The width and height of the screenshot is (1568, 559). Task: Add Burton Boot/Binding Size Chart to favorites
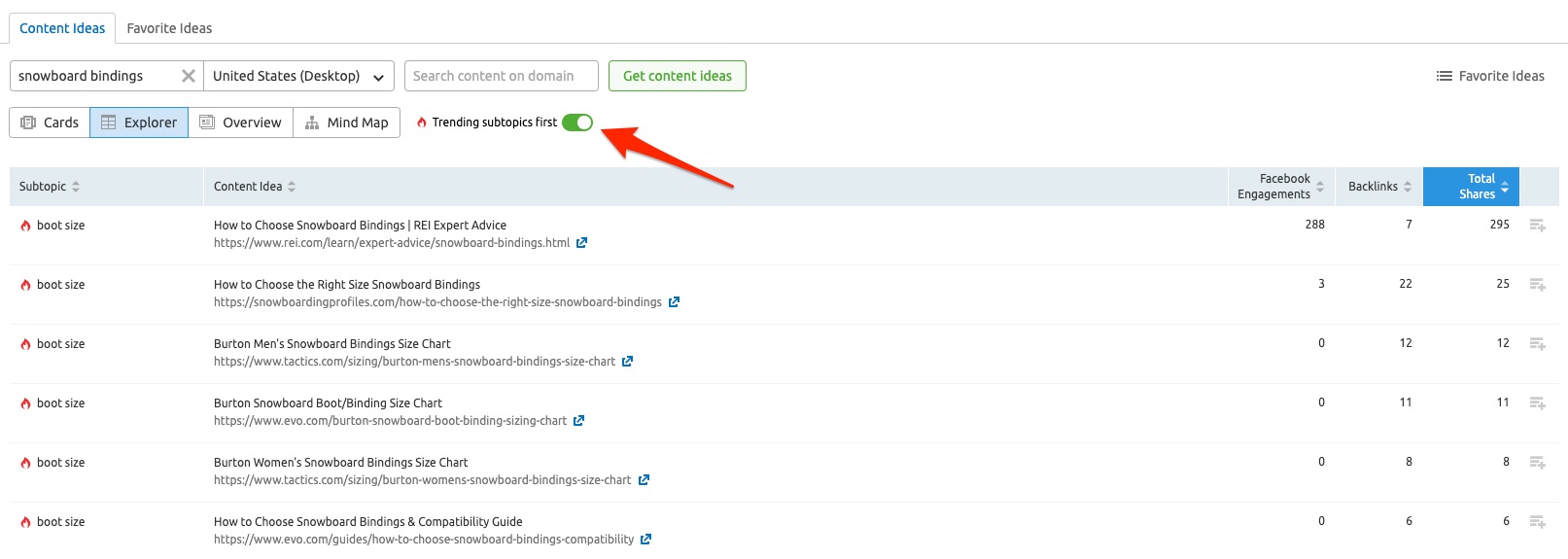1537,403
